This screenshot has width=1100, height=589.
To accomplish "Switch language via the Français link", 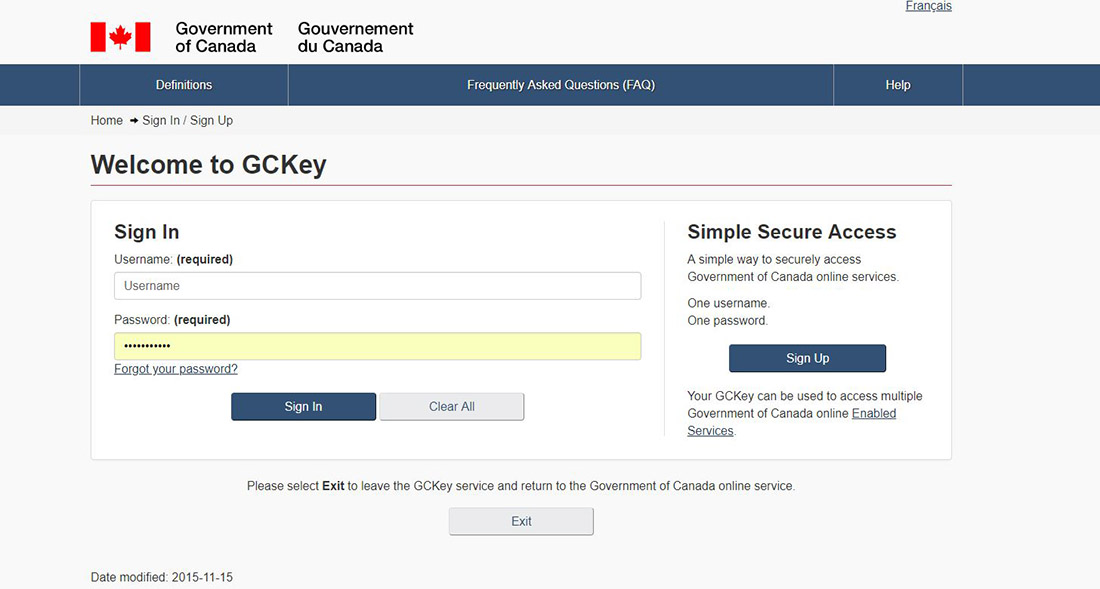I will [x=928, y=6].
